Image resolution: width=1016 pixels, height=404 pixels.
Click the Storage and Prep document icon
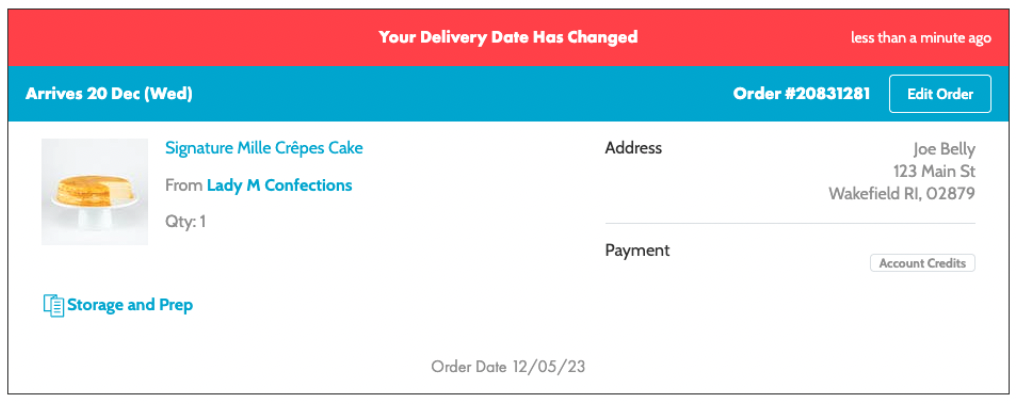53,305
